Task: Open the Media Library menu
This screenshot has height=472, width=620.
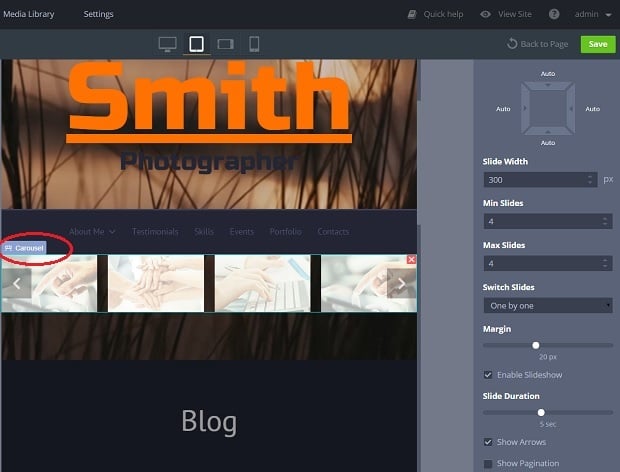Action: pos(29,14)
